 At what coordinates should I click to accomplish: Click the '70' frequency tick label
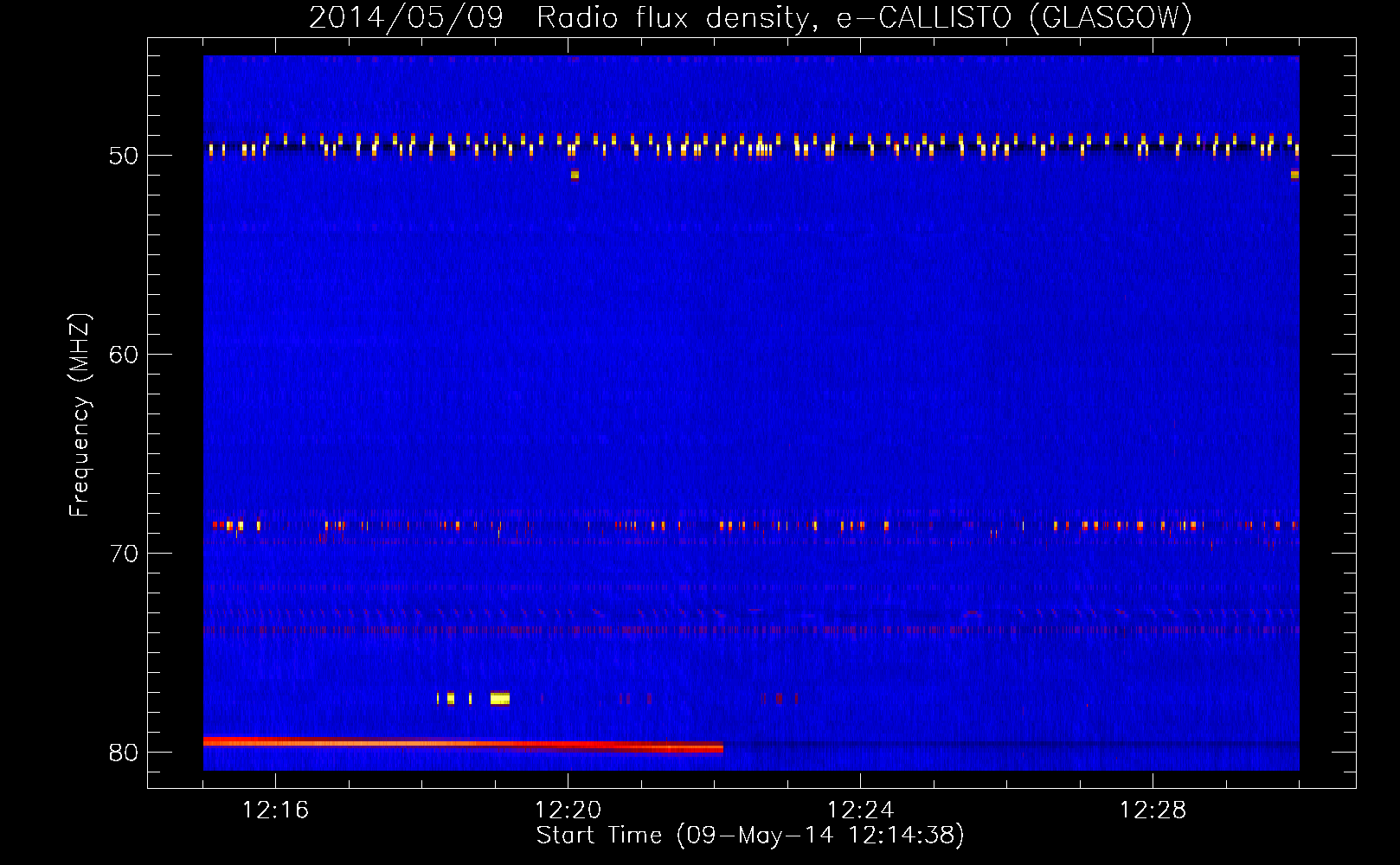click(124, 554)
